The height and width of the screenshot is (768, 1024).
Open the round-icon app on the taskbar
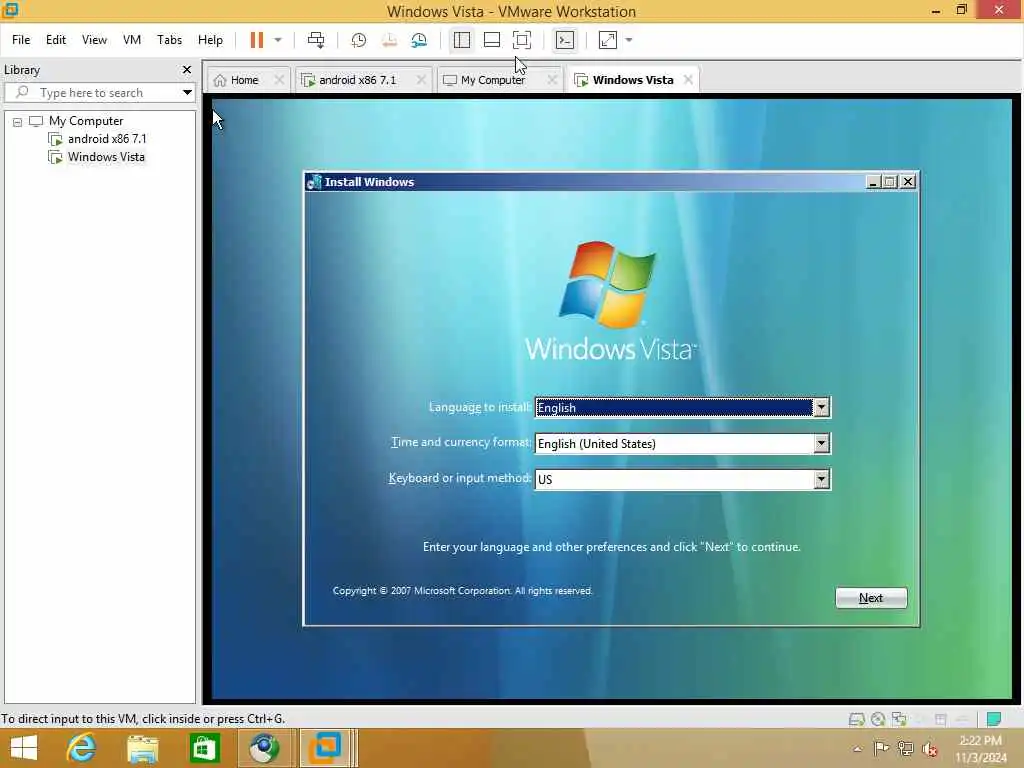(264, 748)
